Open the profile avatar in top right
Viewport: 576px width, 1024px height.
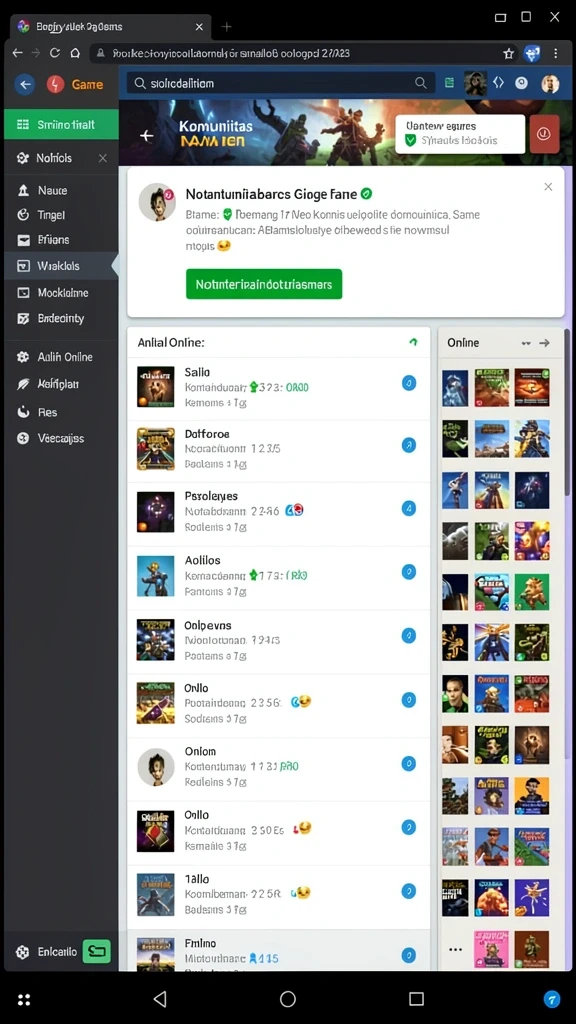(550, 84)
